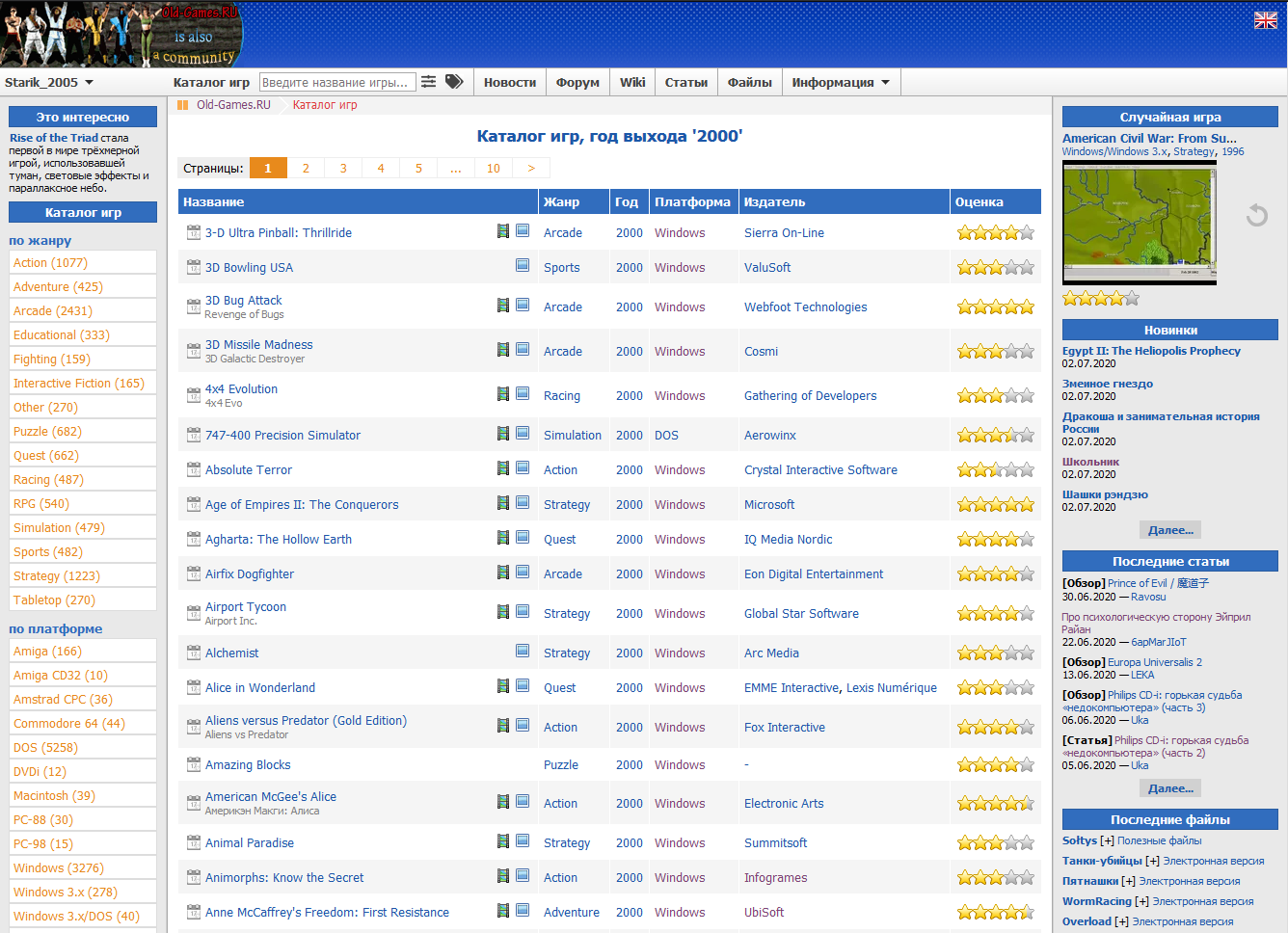The width and height of the screenshot is (1288, 933).
Task: Open the Файлы menu item
Action: [749, 83]
